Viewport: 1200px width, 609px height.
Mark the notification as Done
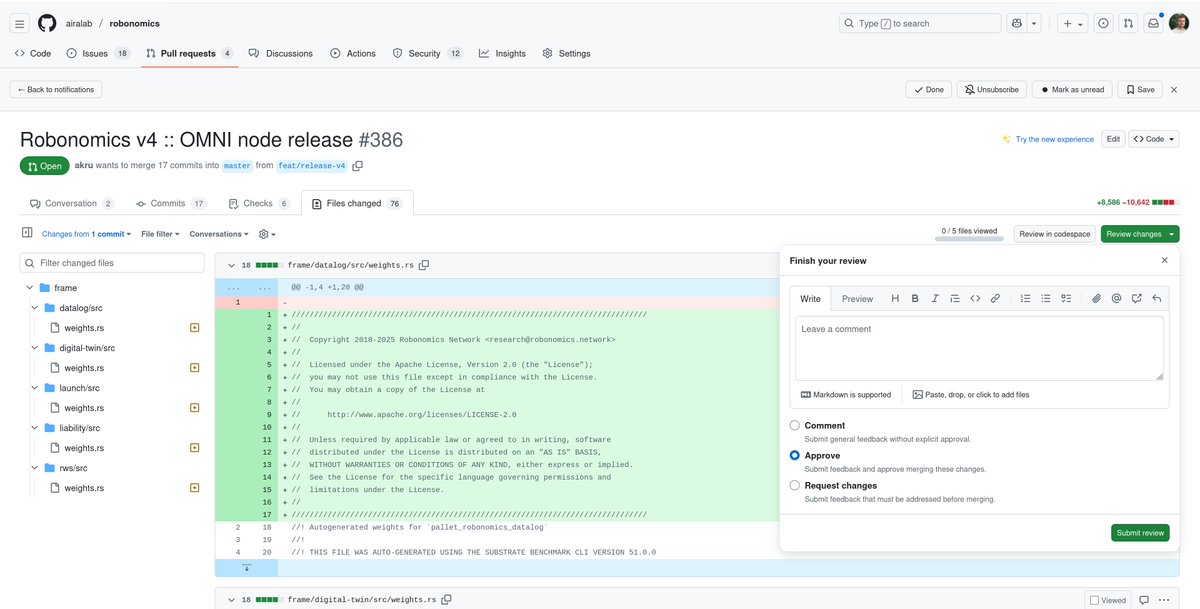[929, 89]
